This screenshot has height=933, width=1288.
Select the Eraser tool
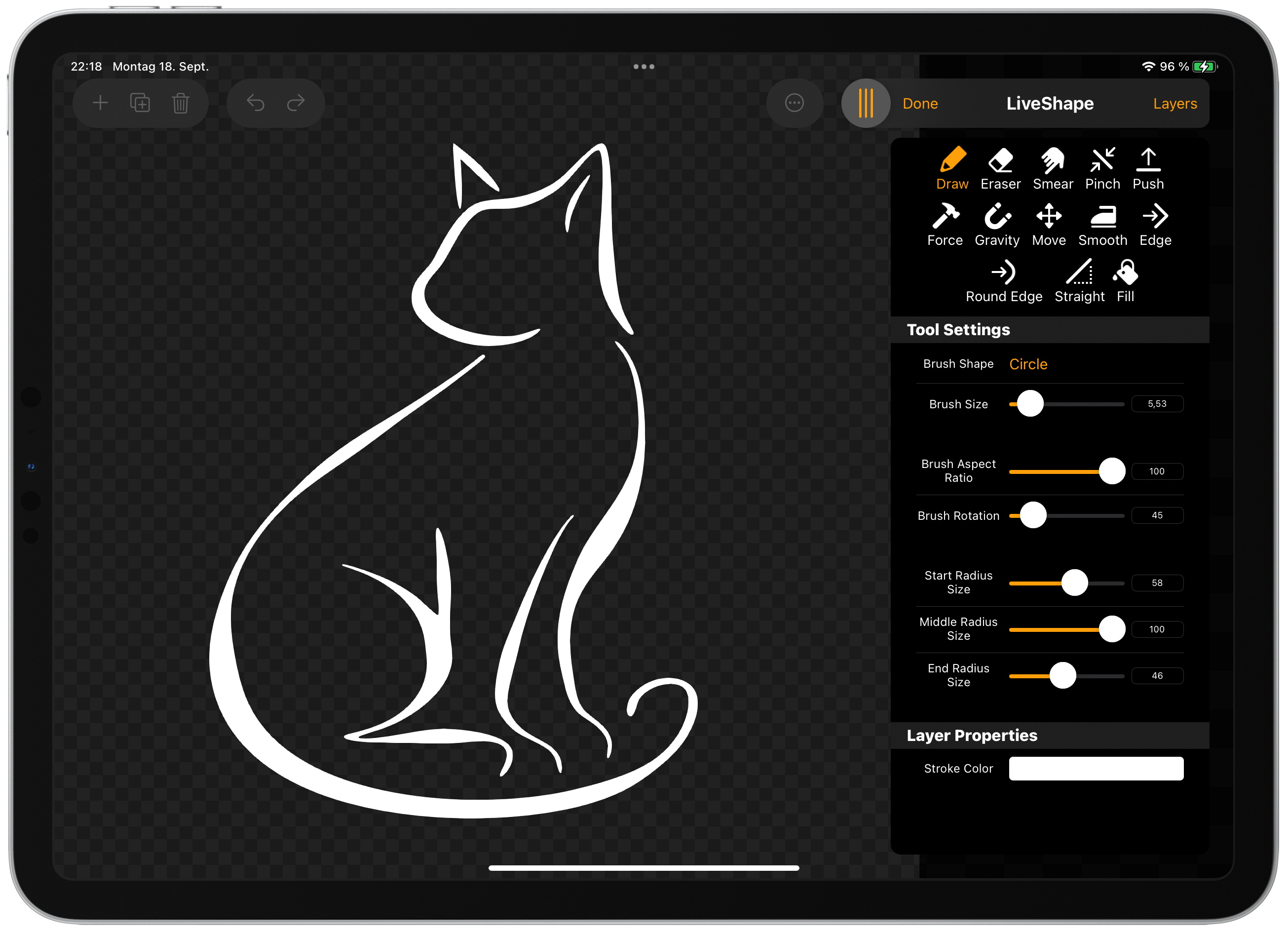(x=1000, y=168)
